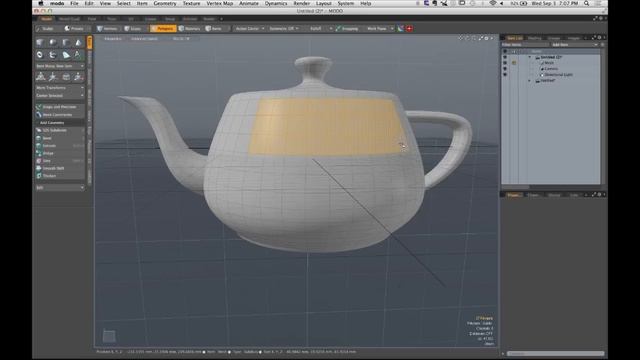This screenshot has height=360, width=640.
Task: Hide the Directional Light with eye icon
Action: tap(505, 75)
